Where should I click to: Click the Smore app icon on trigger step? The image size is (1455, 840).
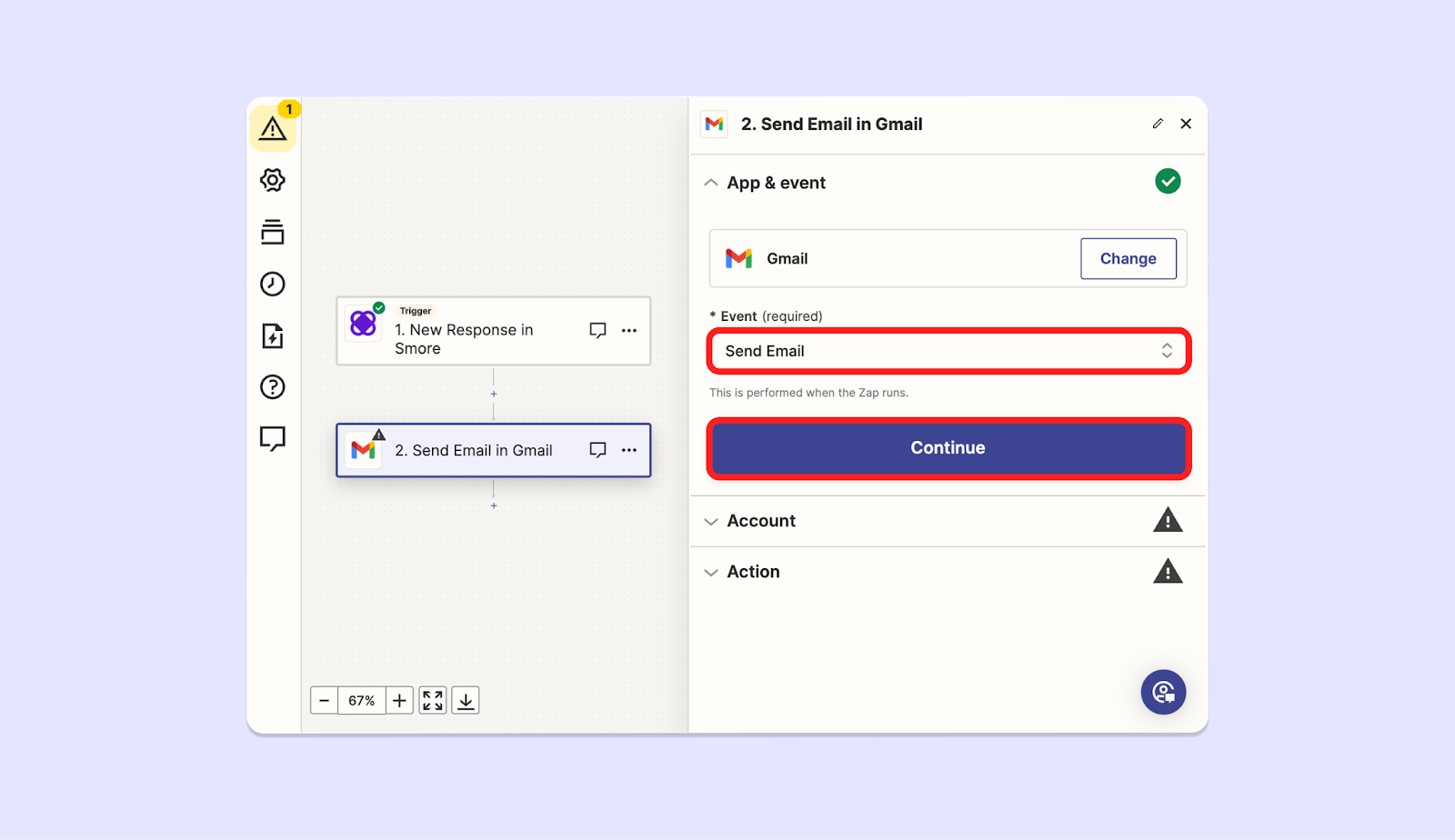363,324
